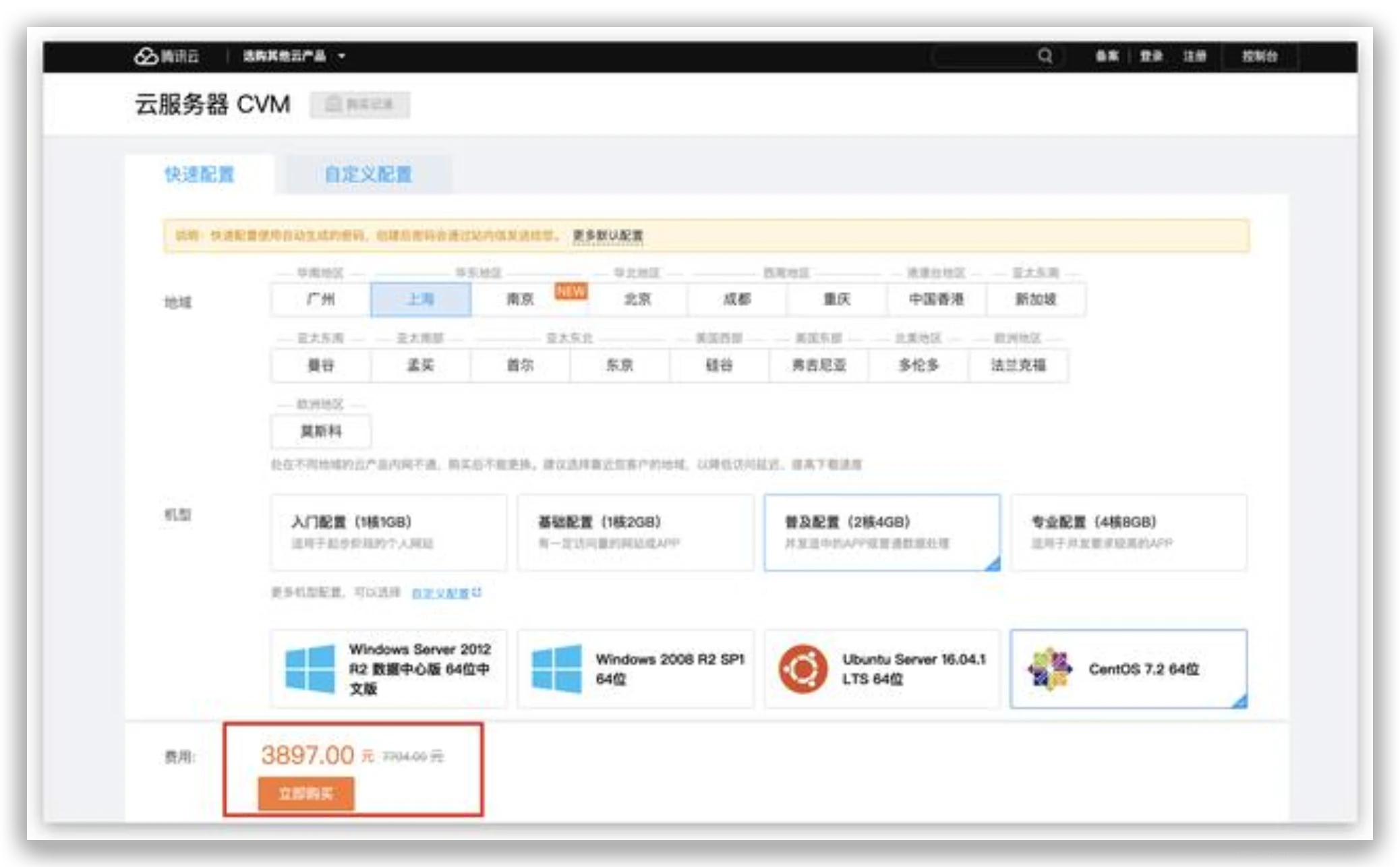Switch to the 快速配置 tab
The image size is (1400, 867).
tap(200, 175)
